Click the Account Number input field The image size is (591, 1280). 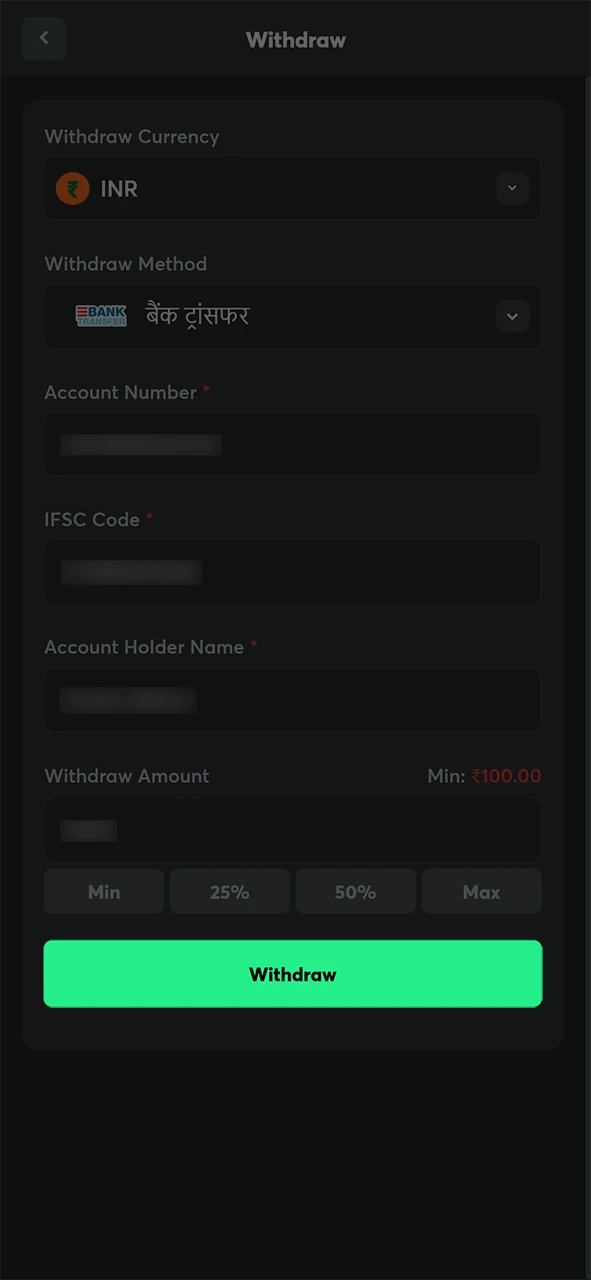[x=292, y=444]
